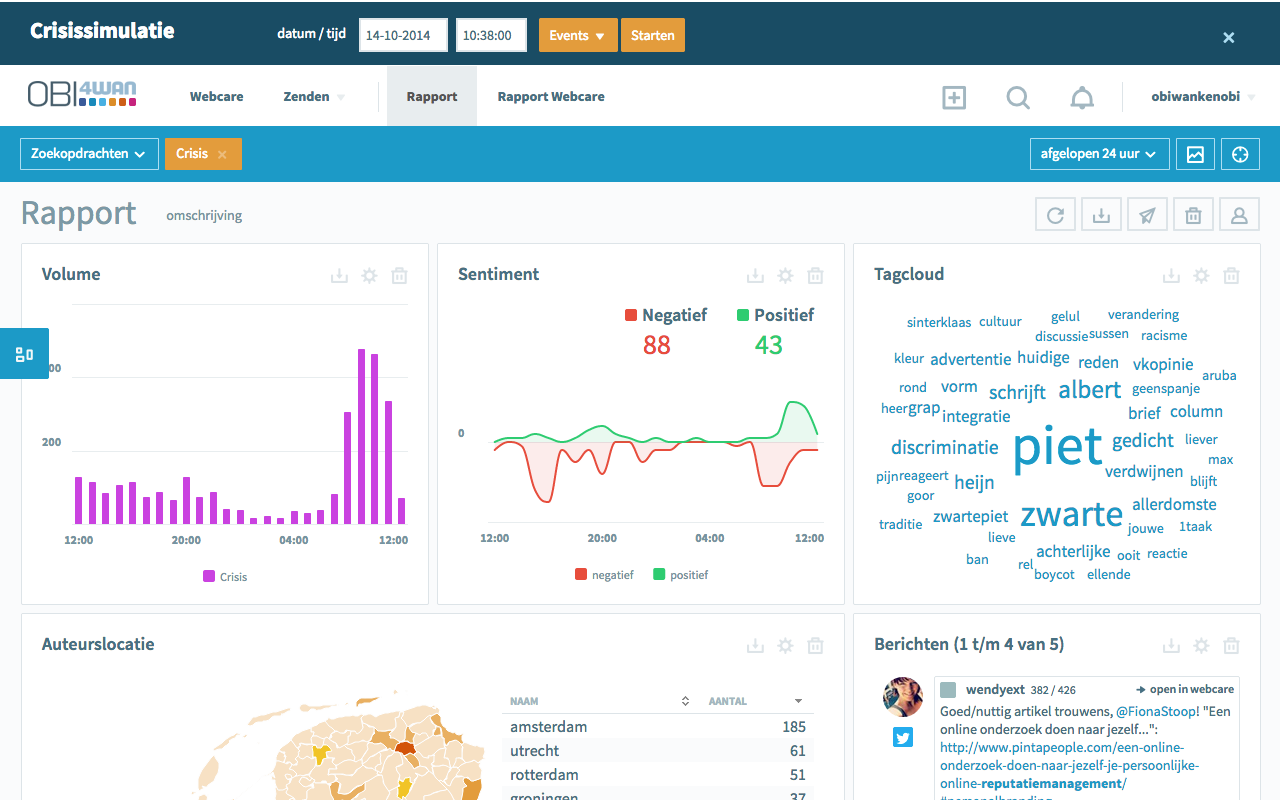Switch to the Rapport Webcare tab
Screen dimensions: 1280x800
click(551, 97)
